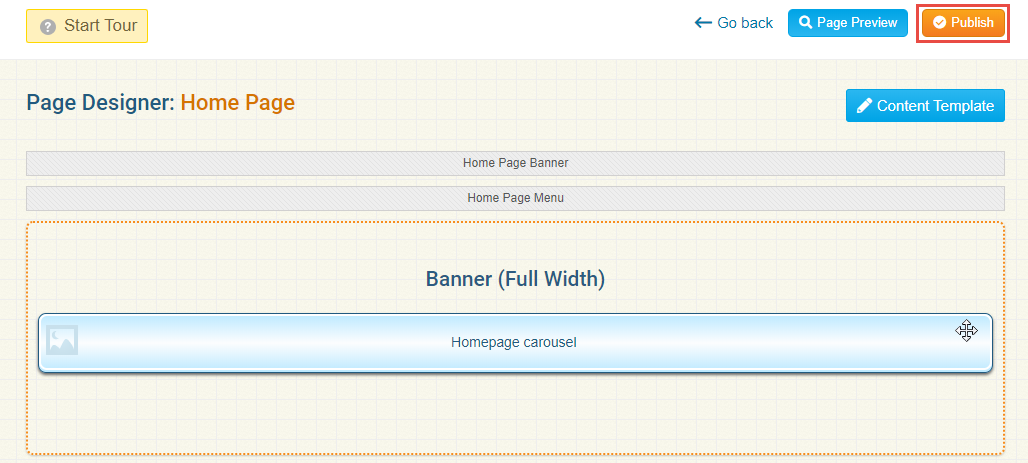
Task: Click empty space below the Homepage carousel widget
Action: [515, 415]
